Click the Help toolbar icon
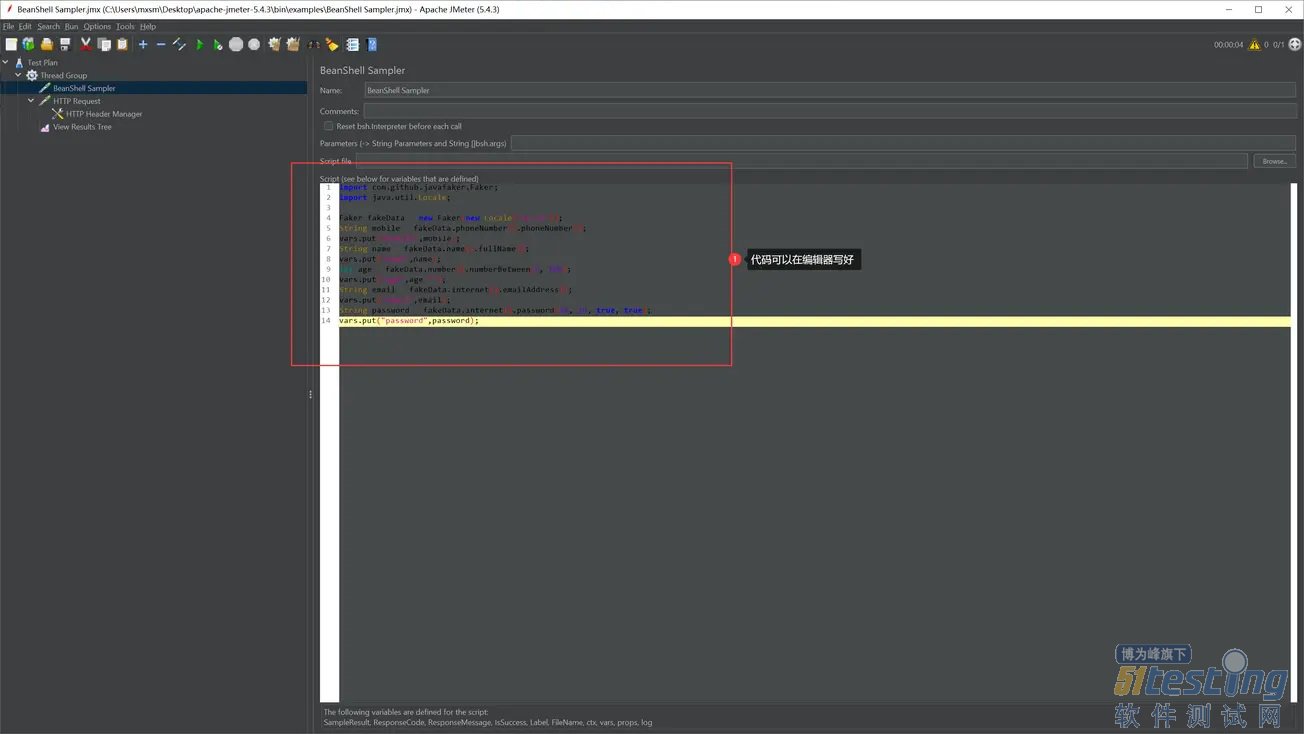Viewport: 1304px width, 734px height. coord(372,44)
